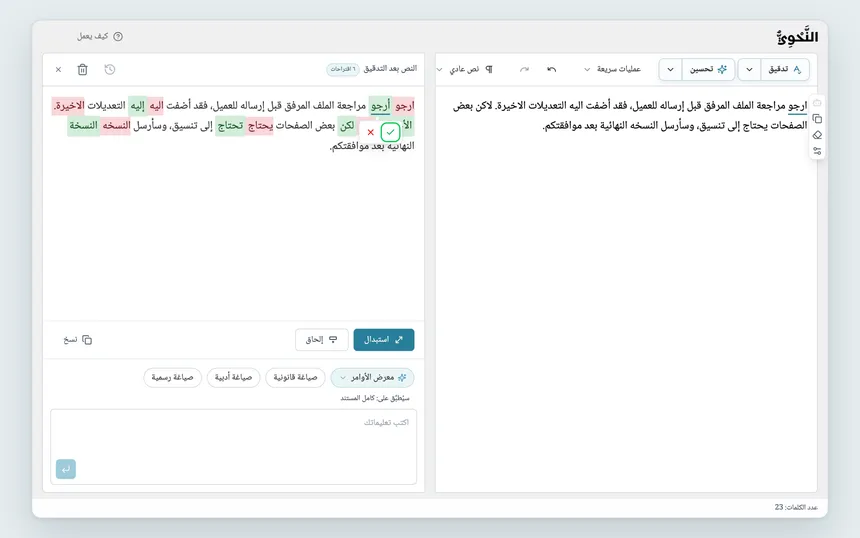Select the صياغة قانونية legal style chip
Screen dimensions: 860x538
(x=295, y=377)
